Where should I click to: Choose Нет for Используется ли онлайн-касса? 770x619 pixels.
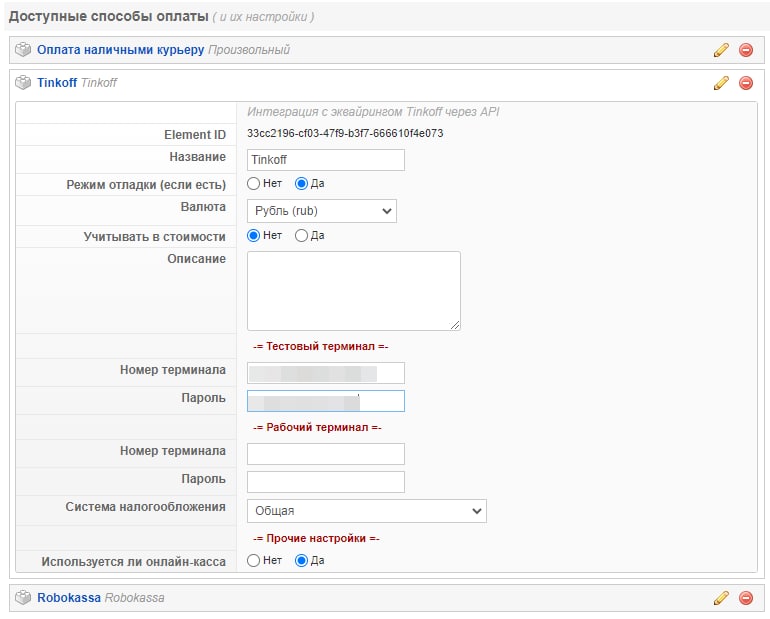pos(253,561)
